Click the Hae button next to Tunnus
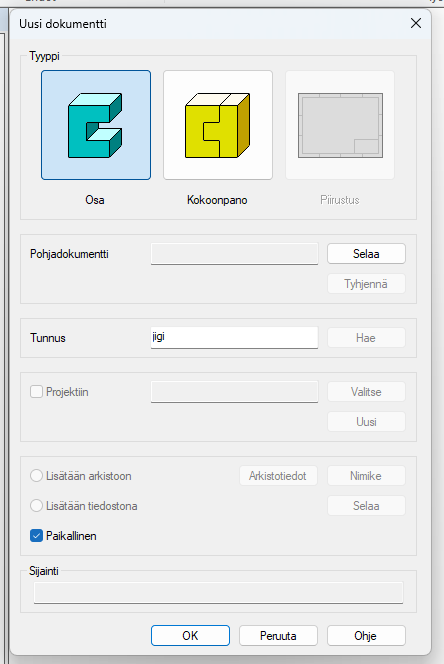Viewport: 444px width, 664px height. [366, 338]
